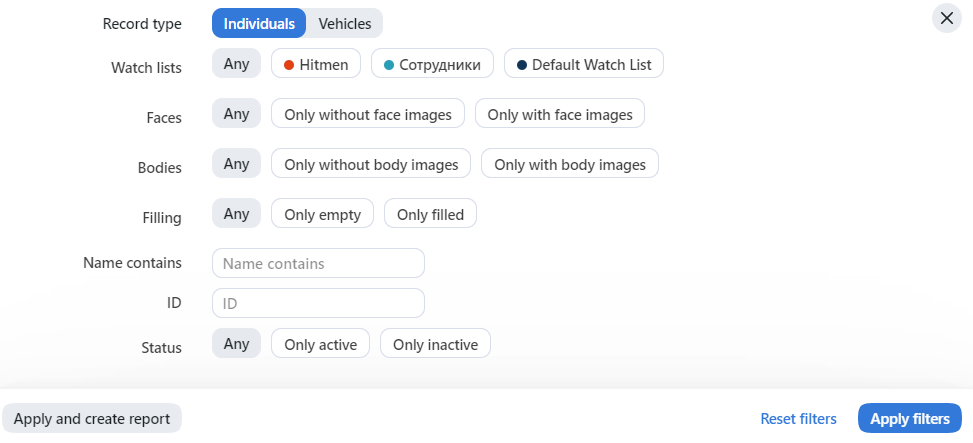Set Faces filter to Any
This screenshot has width=973, height=443.
(236, 114)
